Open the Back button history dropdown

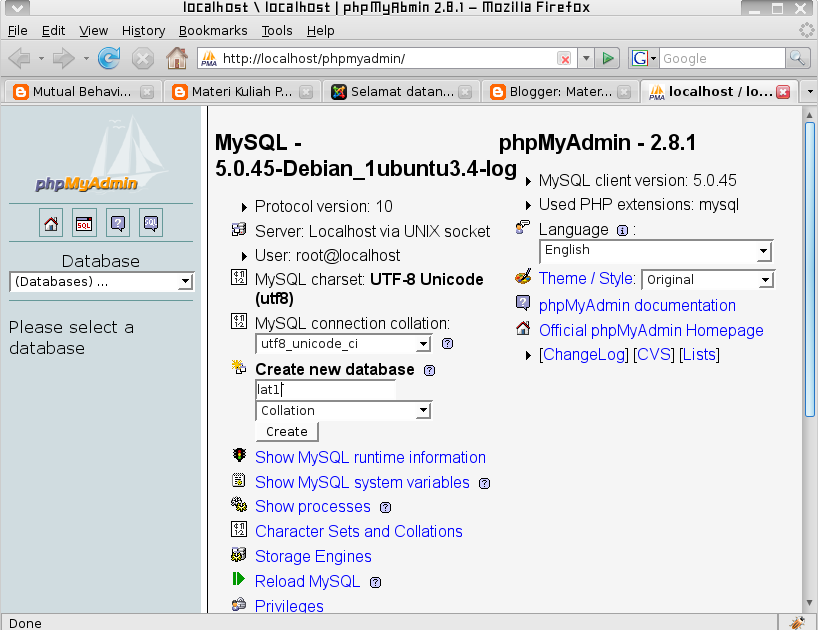pos(41,58)
